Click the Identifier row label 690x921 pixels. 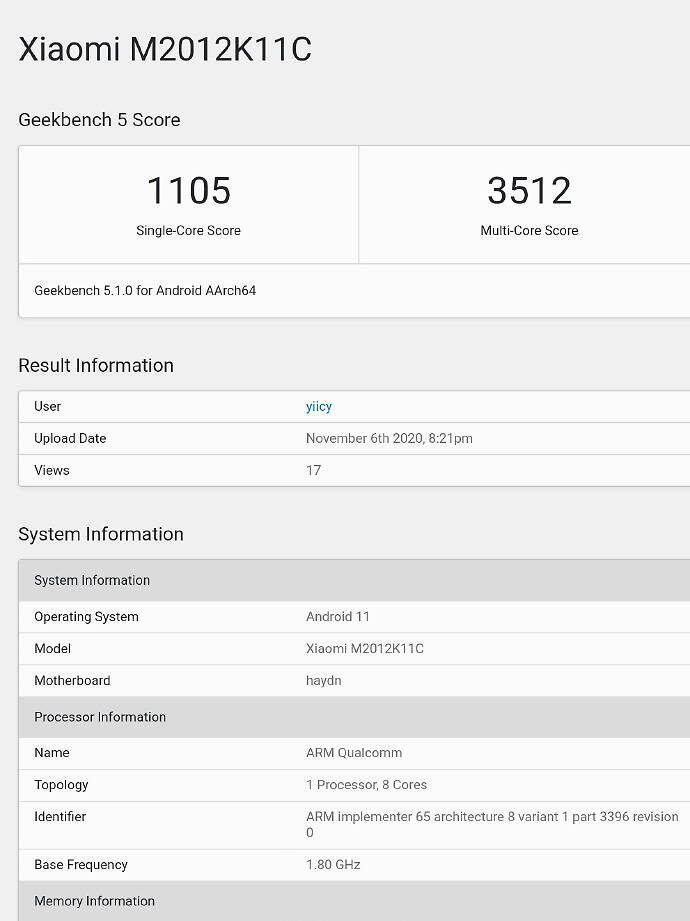(x=60, y=816)
